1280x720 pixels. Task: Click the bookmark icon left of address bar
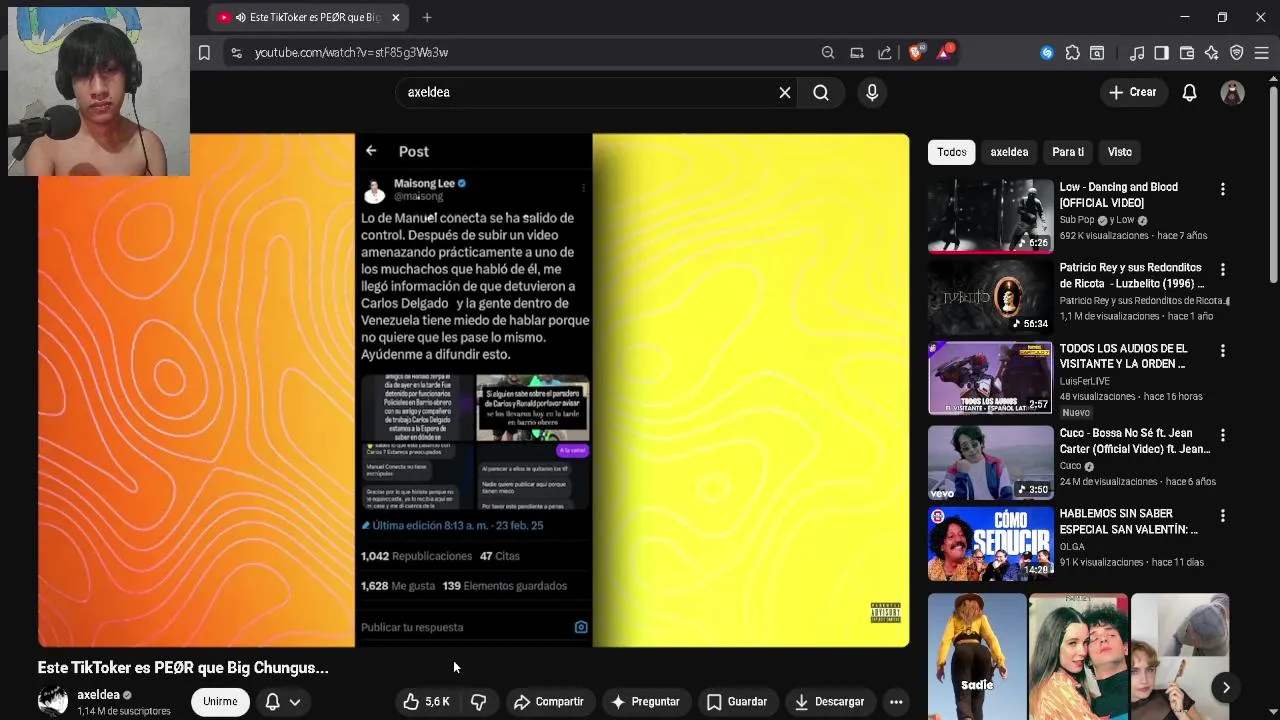(204, 53)
